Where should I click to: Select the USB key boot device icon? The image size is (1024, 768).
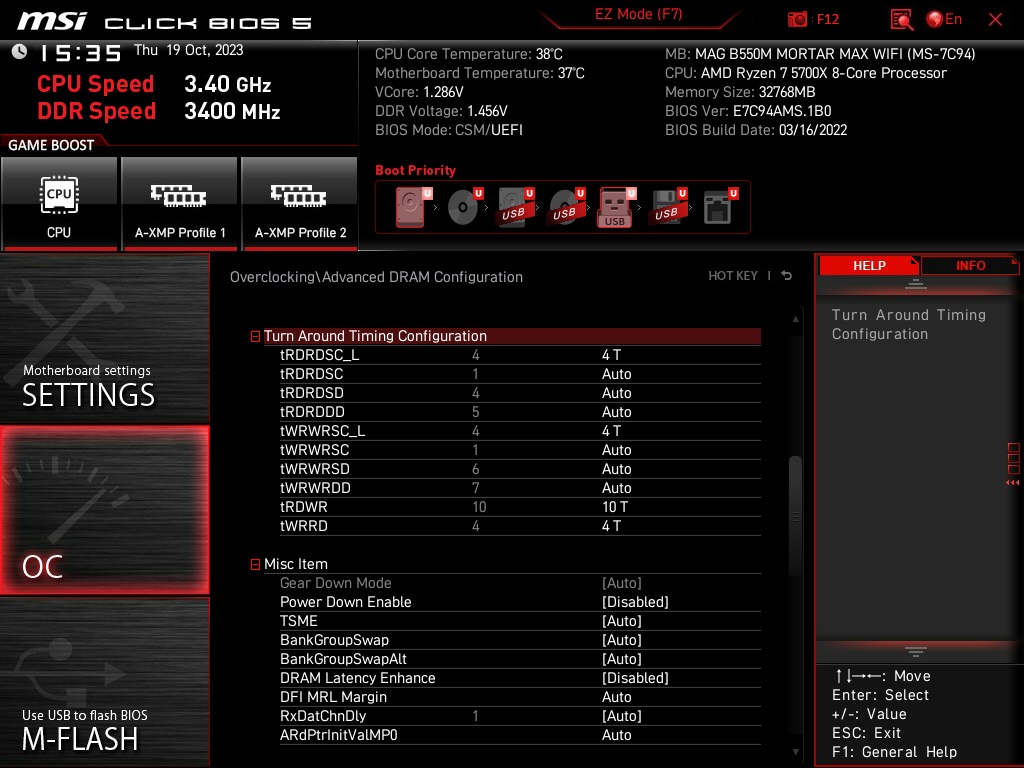(616, 207)
